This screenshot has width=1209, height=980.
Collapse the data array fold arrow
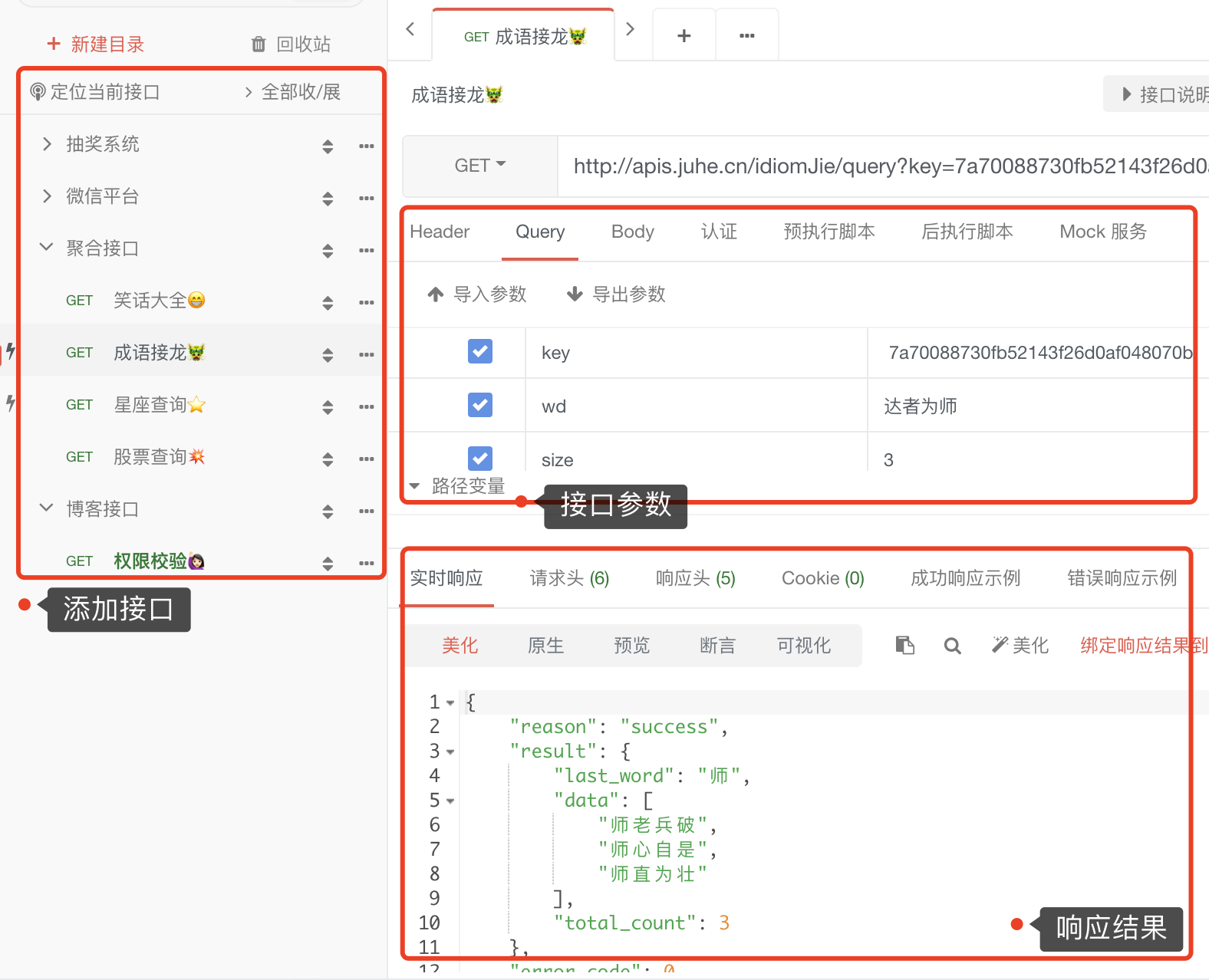click(x=450, y=801)
